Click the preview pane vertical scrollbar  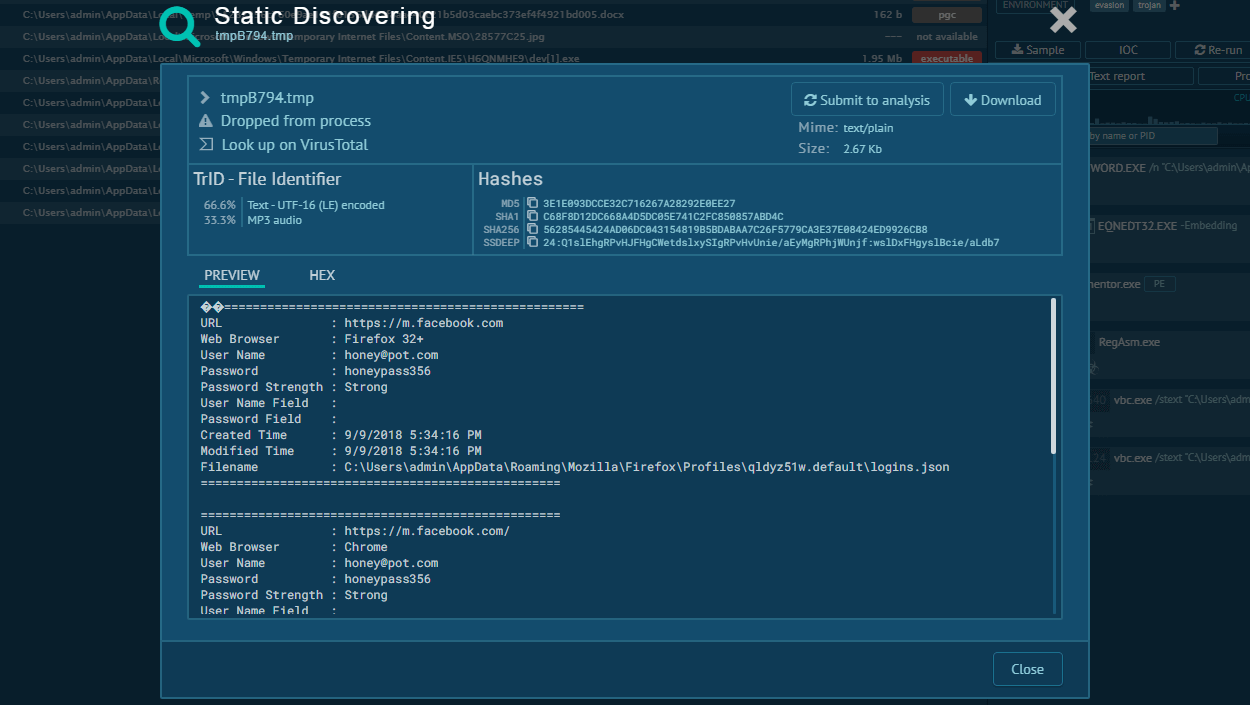tap(1053, 375)
